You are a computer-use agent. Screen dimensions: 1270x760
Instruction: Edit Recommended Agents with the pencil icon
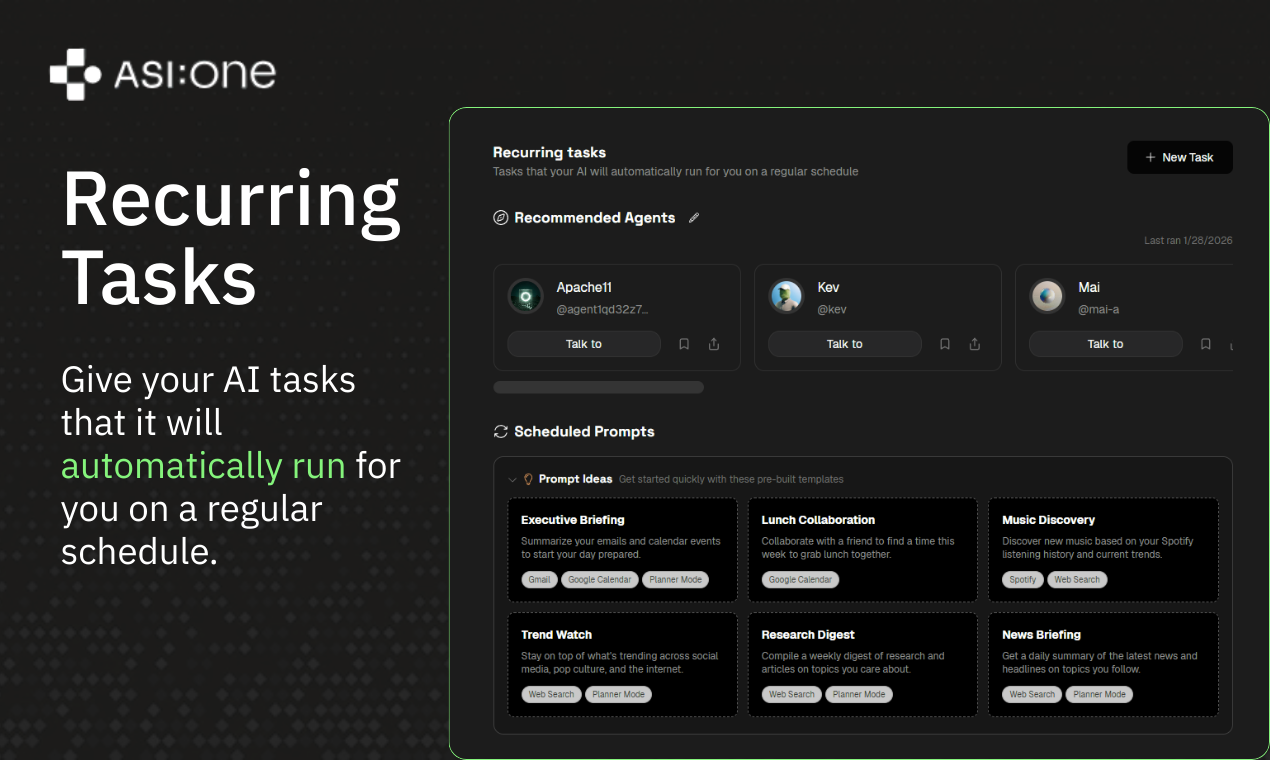point(694,218)
